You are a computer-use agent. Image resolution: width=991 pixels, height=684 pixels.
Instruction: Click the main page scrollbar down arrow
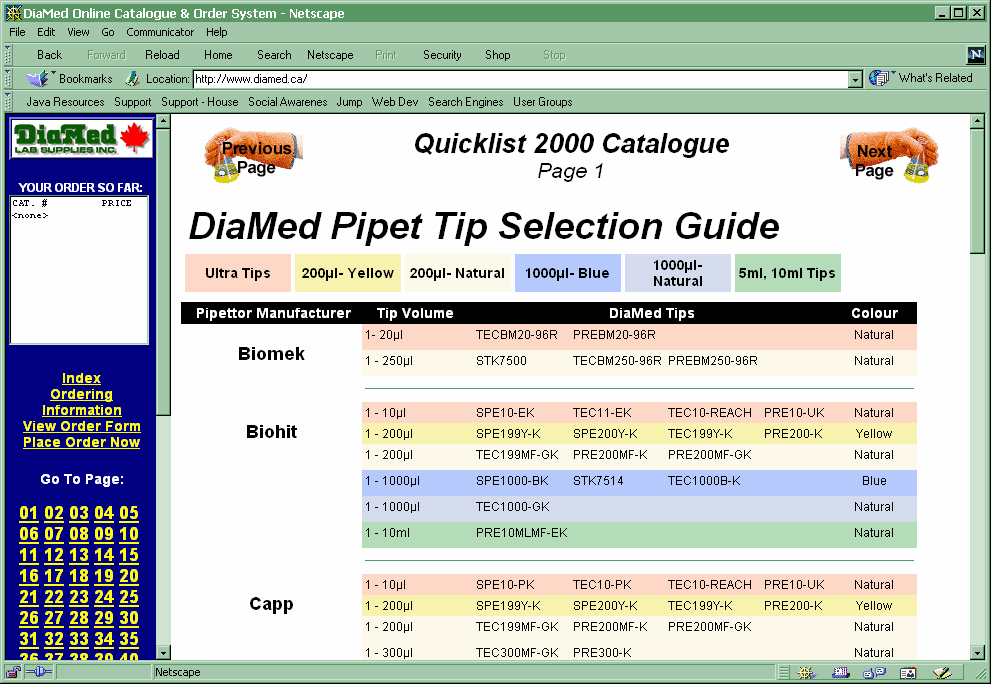(x=977, y=652)
